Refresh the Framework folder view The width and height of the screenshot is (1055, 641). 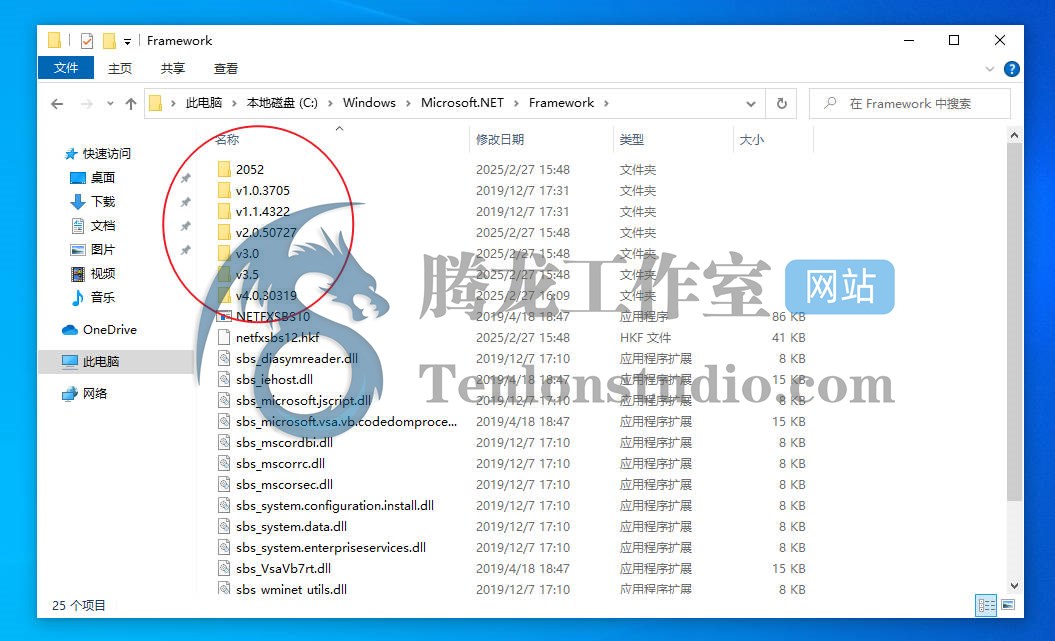pyautogui.click(x=781, y=104)
